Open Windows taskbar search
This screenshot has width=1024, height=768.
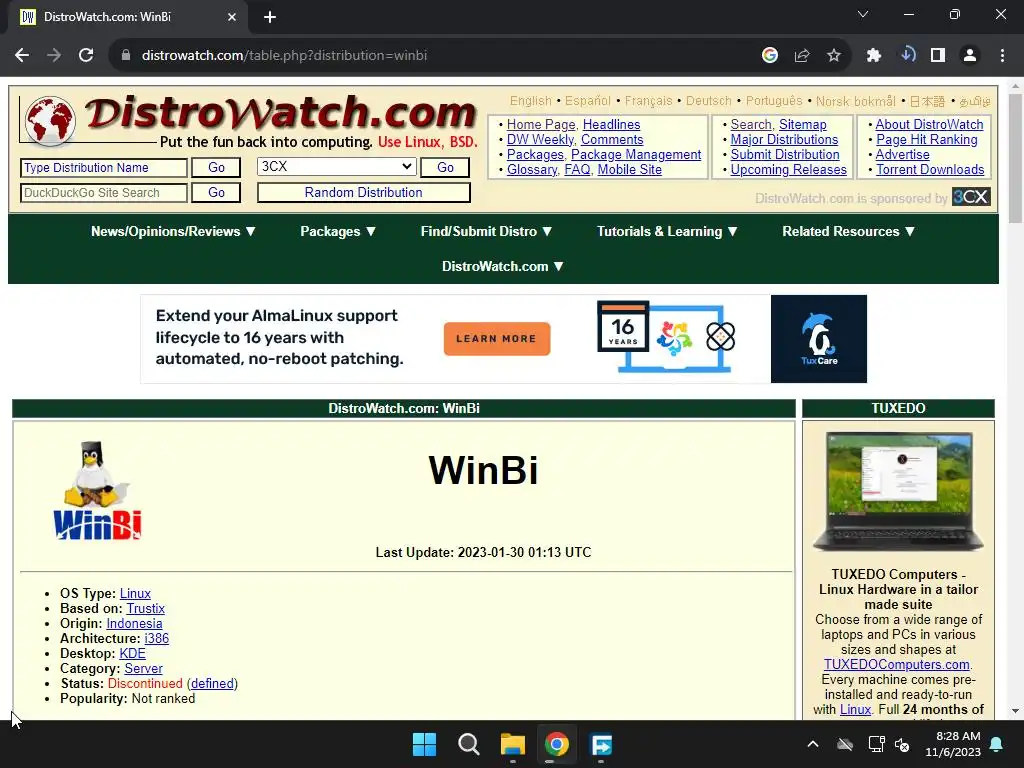[x=469, y=744]
